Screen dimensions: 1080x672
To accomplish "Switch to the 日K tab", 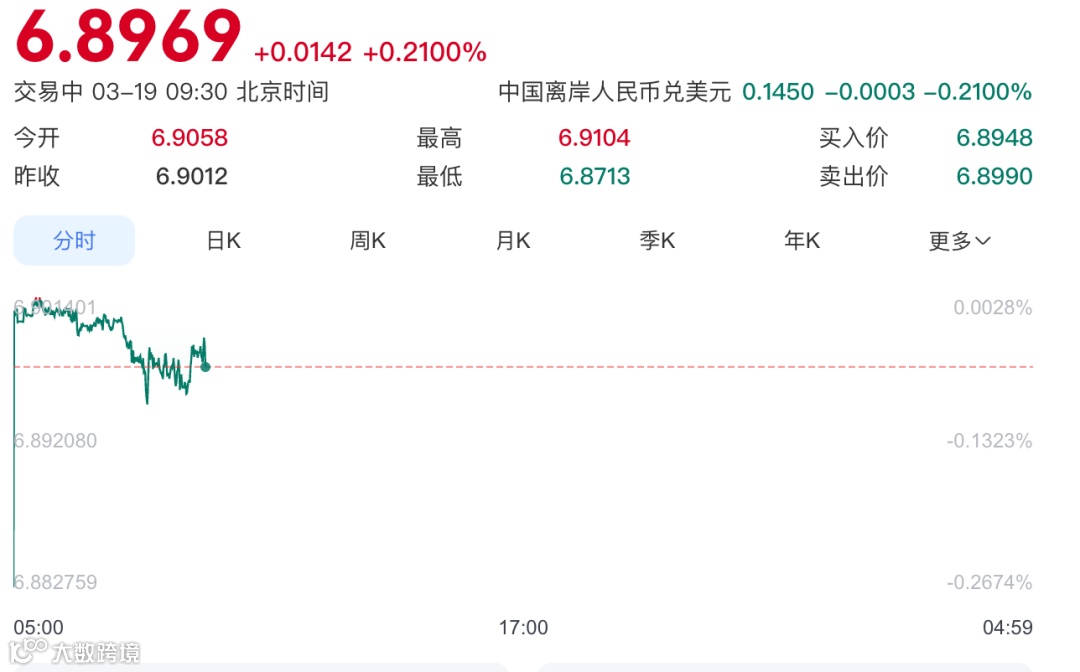I will click(x=222, y=240).
